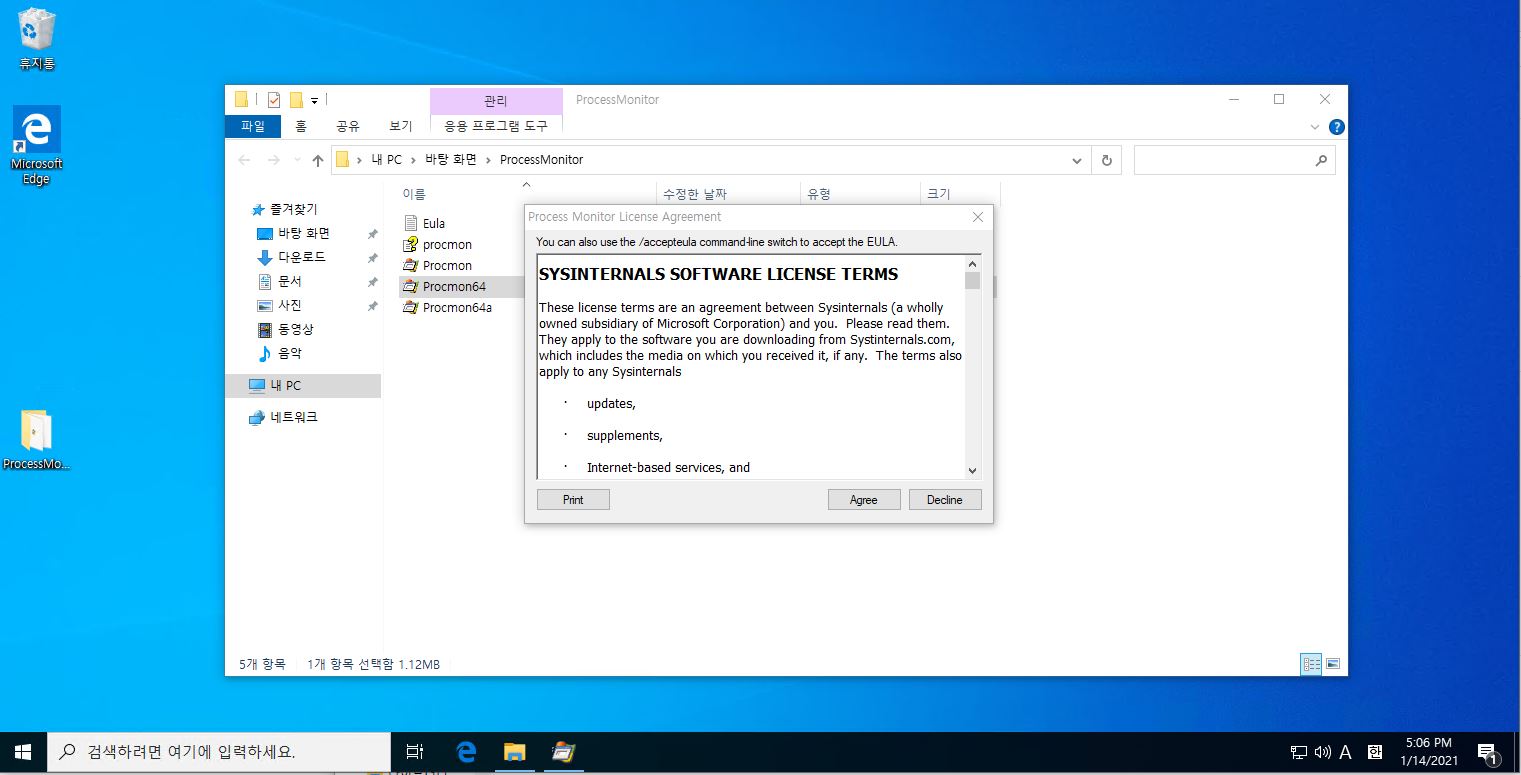Viewport: 1521px width, 775px height.
Task: Click the Explorer back arrow
Action: click(x=244, y=160)
